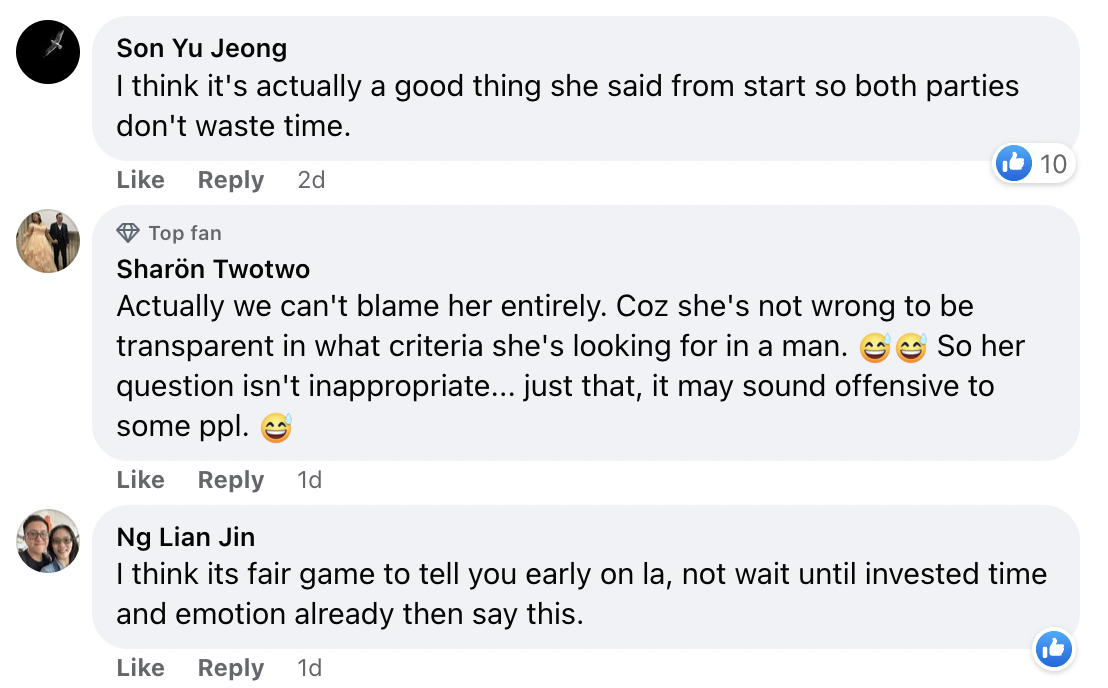Click the 1d timestamp on Ng Lian Jin's comment

point(309,668)
